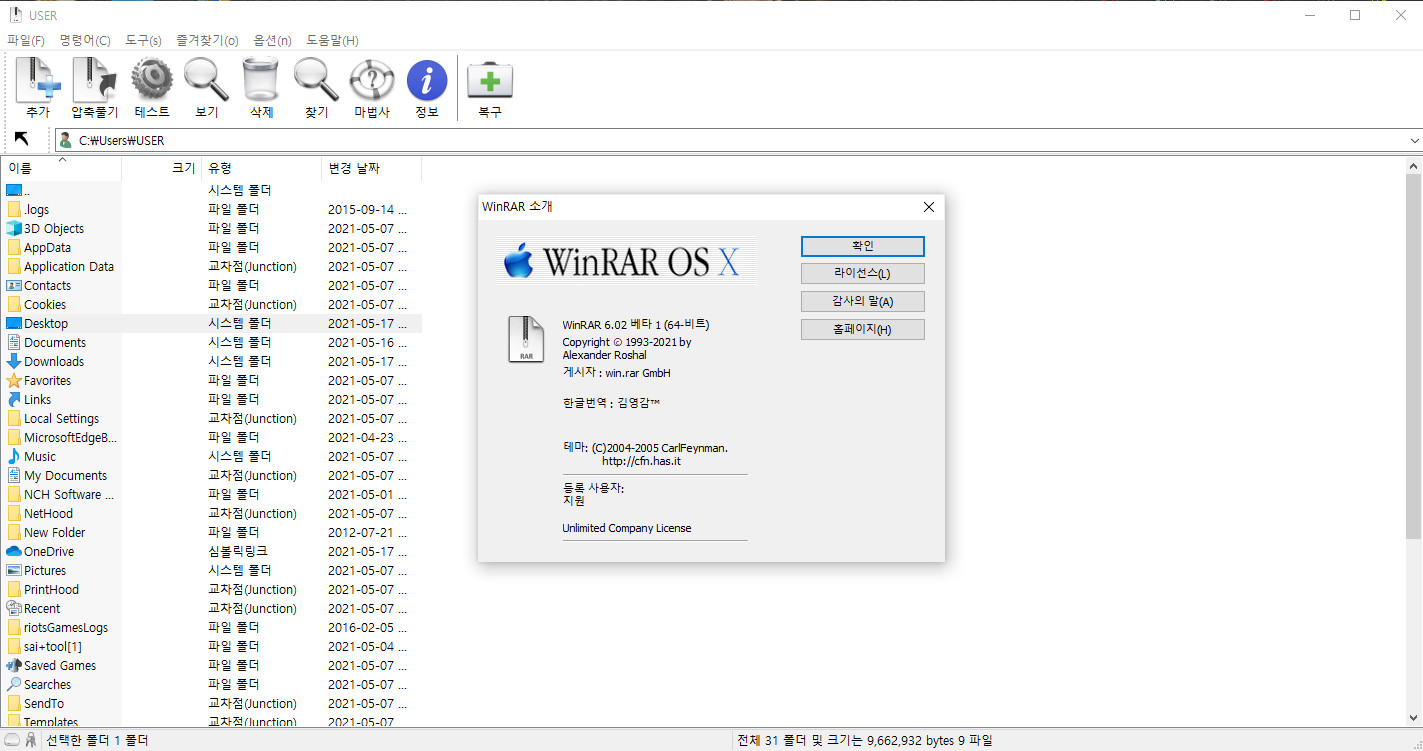Click the Desktop folder icon

[x=14, y=323]
